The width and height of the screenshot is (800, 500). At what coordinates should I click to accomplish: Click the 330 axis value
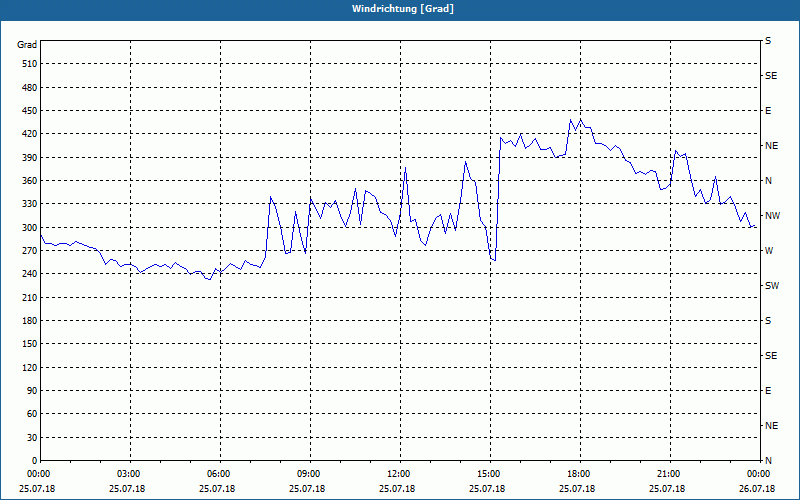tap(30, 204)
